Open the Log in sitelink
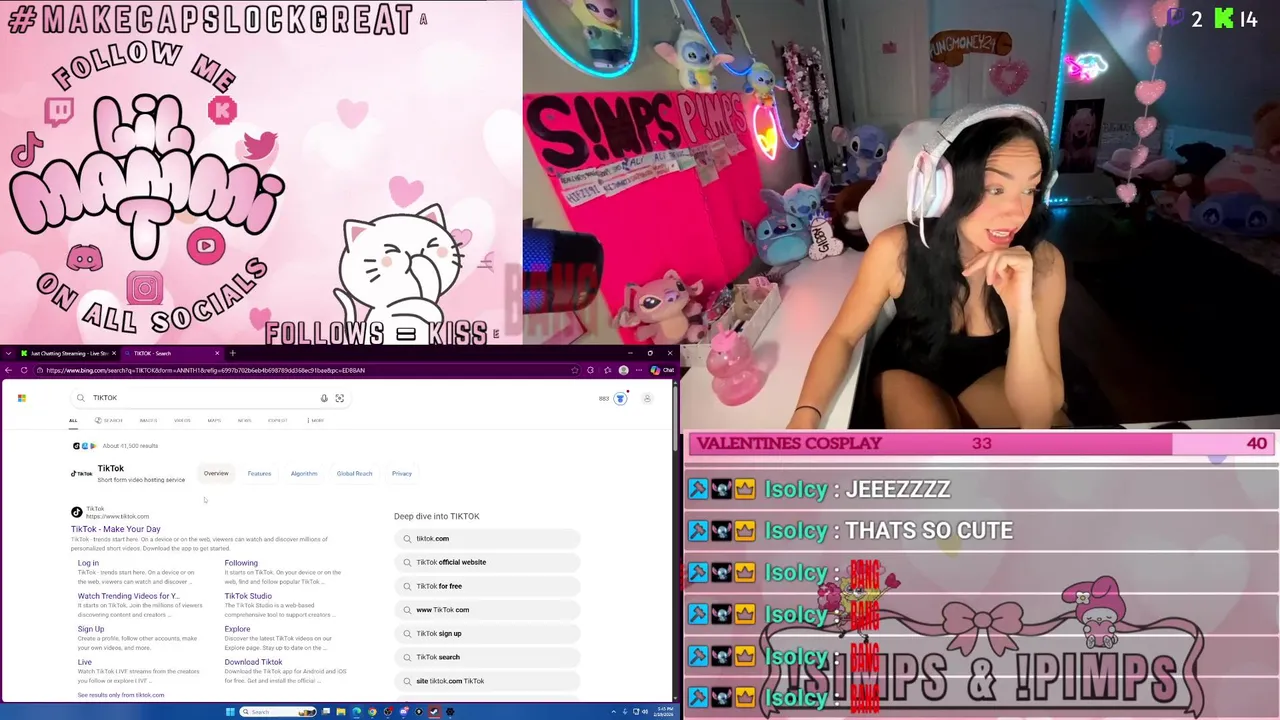This screenshot has width=1280, height=720. [x=88, y=563]
